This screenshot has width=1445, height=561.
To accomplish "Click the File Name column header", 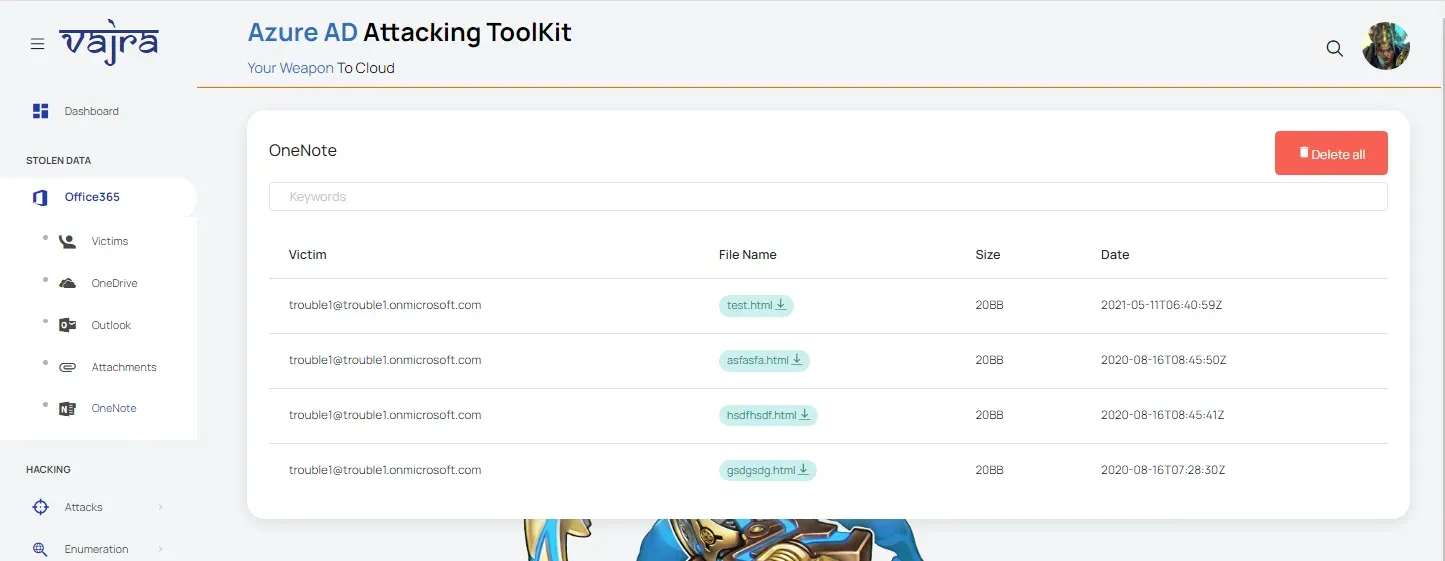I will pos(748,255).
